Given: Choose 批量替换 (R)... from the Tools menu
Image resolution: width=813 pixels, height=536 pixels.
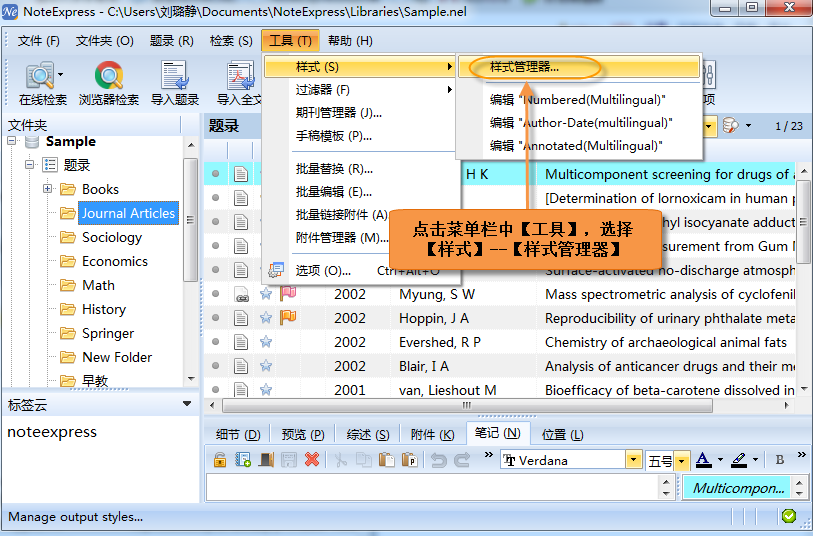Looking at the screenshot, I should tap(334, 168).
